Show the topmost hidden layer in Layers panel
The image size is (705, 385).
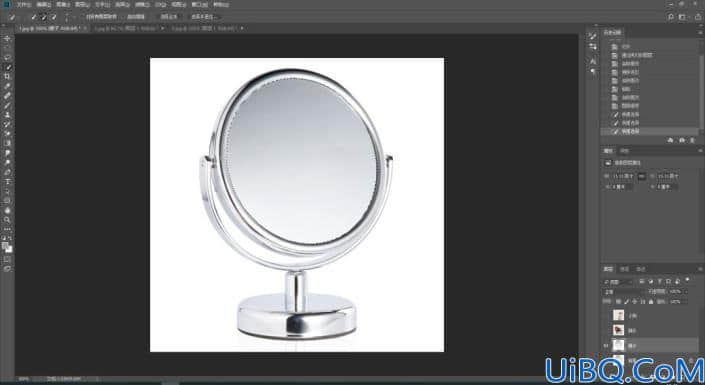606,315
